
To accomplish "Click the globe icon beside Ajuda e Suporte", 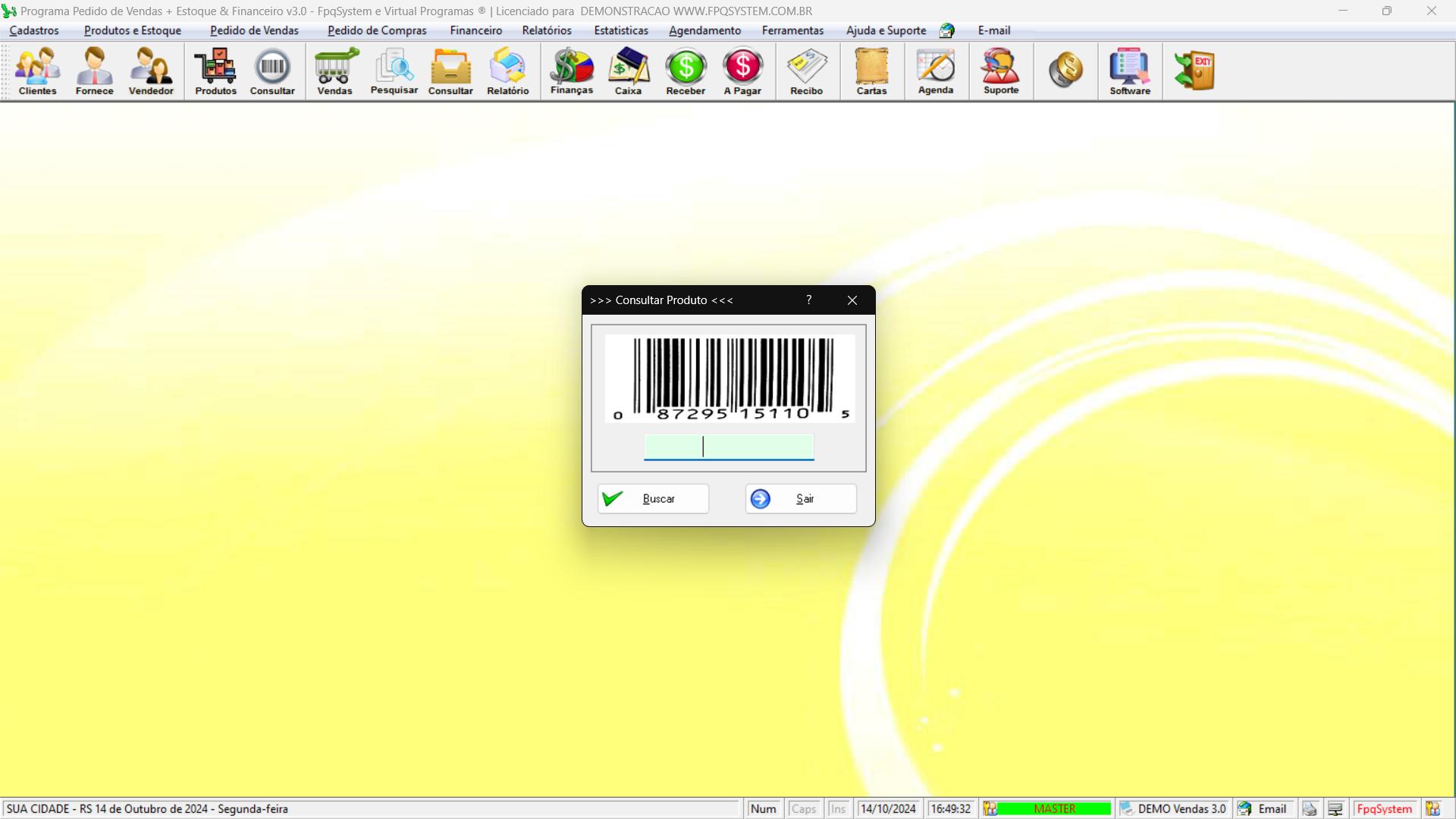I will click(946, 30).
